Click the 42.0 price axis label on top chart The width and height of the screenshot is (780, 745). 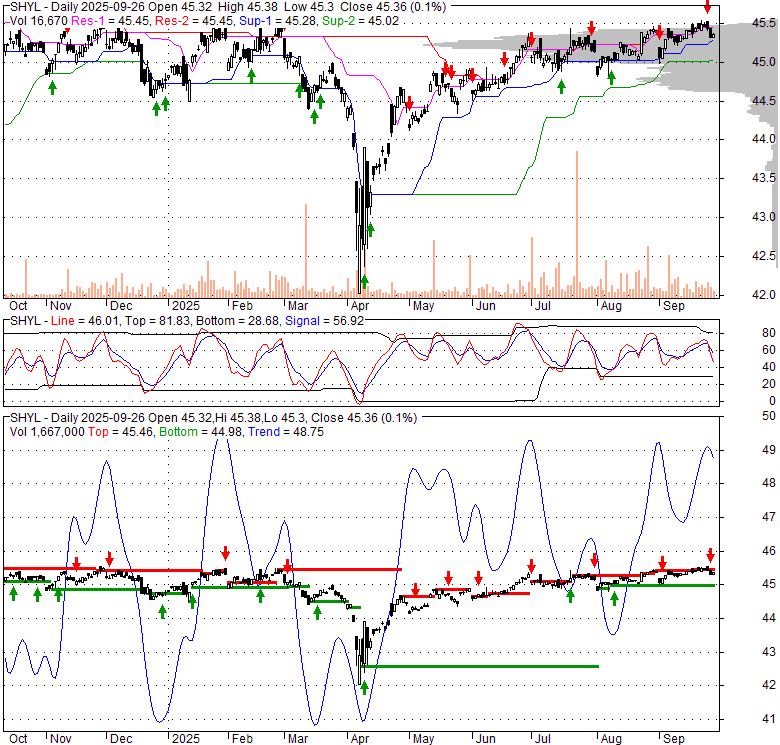tap(764, 295)
